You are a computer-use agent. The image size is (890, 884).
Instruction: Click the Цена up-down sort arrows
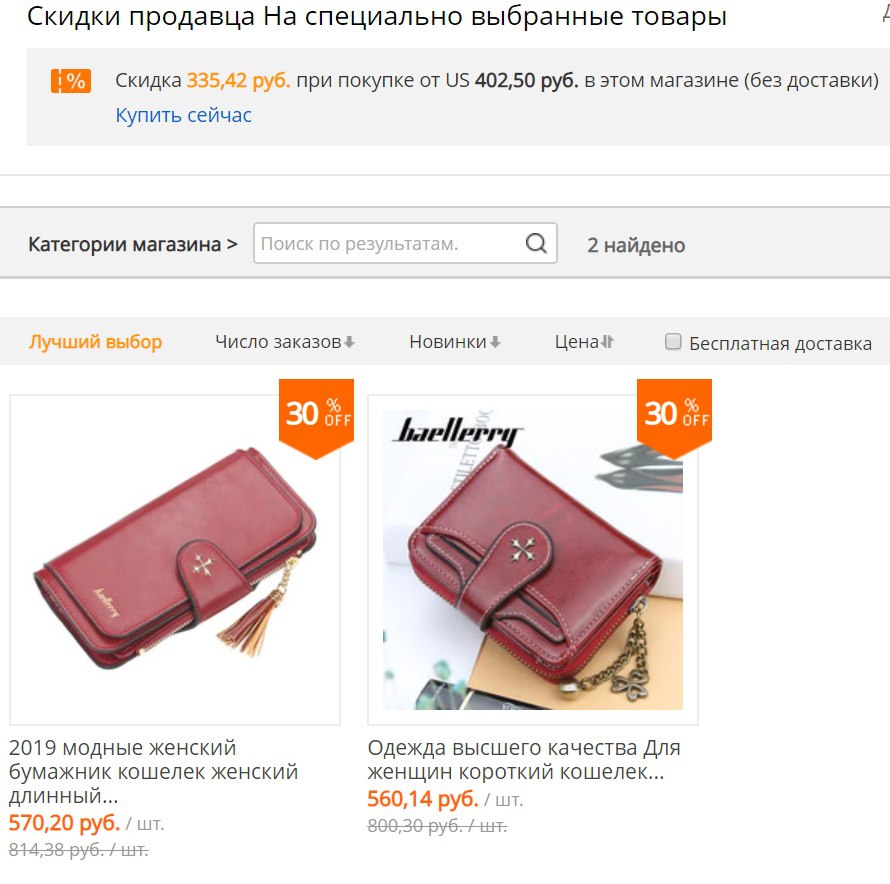click(x=607, y=341)
